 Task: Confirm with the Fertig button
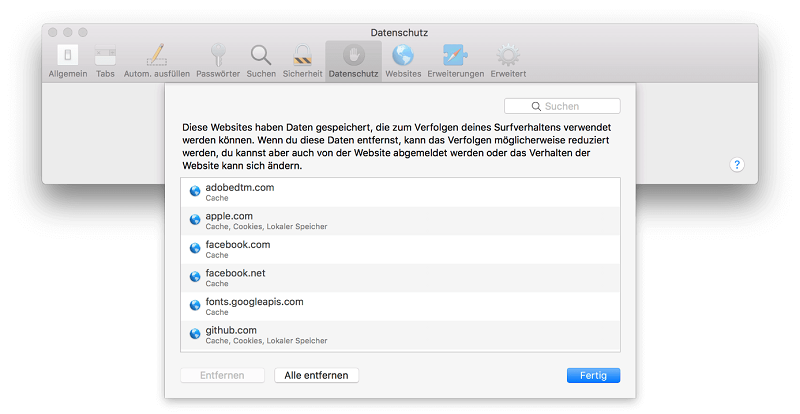[x=593, y=375]
